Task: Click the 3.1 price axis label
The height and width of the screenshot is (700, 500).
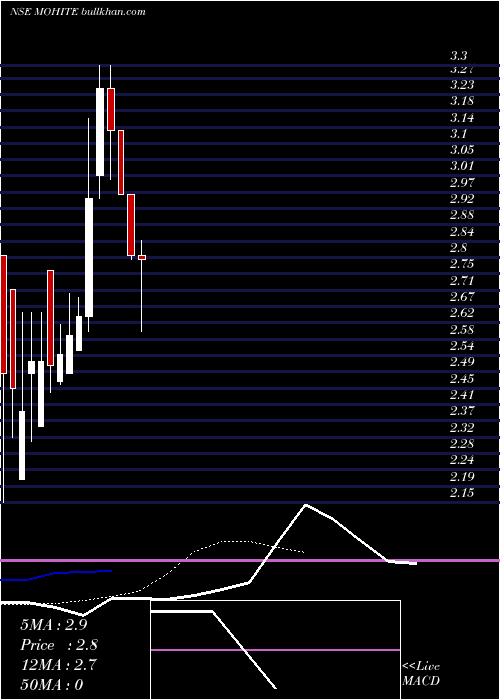Action: coord(458,133)
